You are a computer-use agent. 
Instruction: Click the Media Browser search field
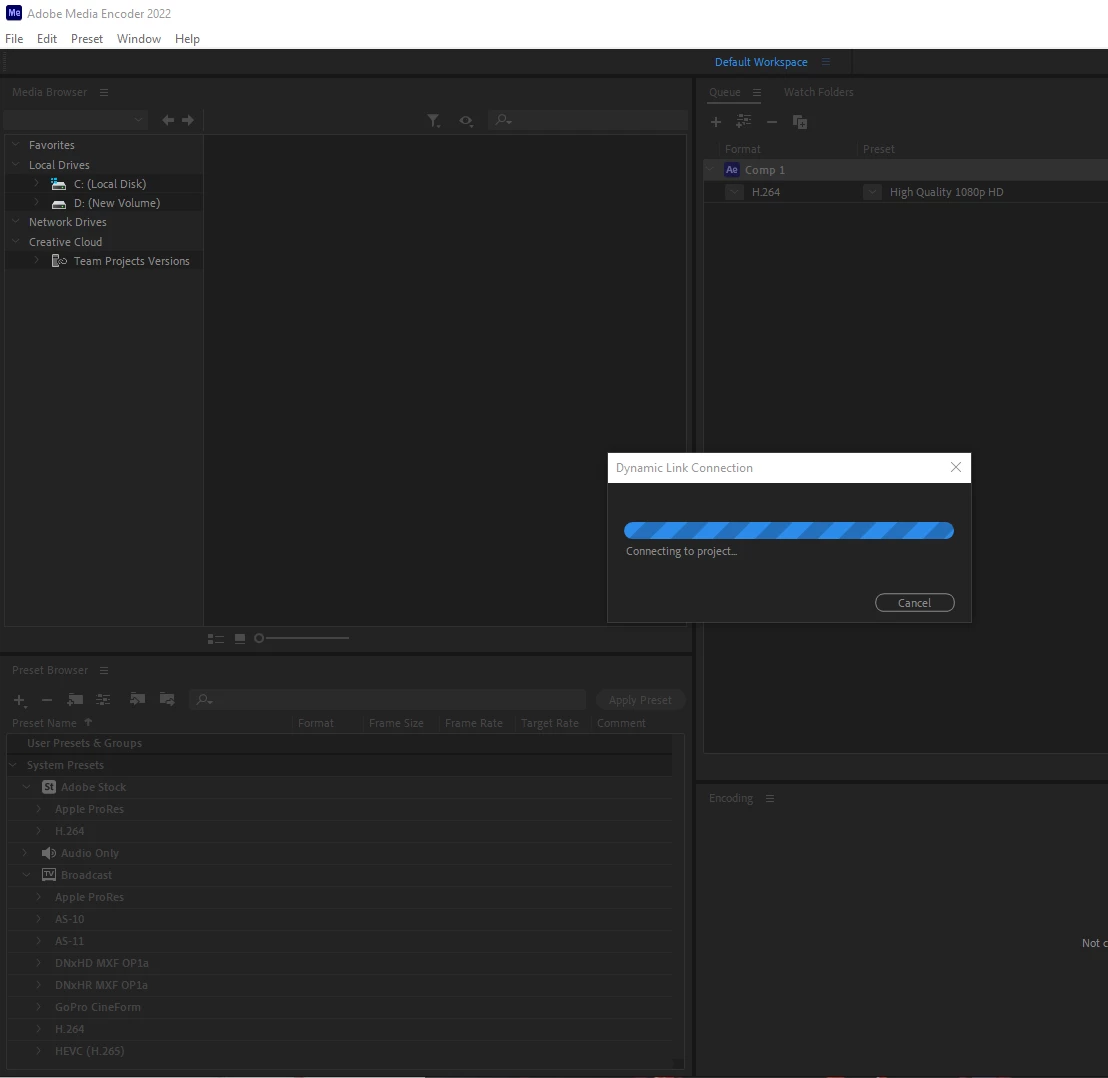(588, 120)
